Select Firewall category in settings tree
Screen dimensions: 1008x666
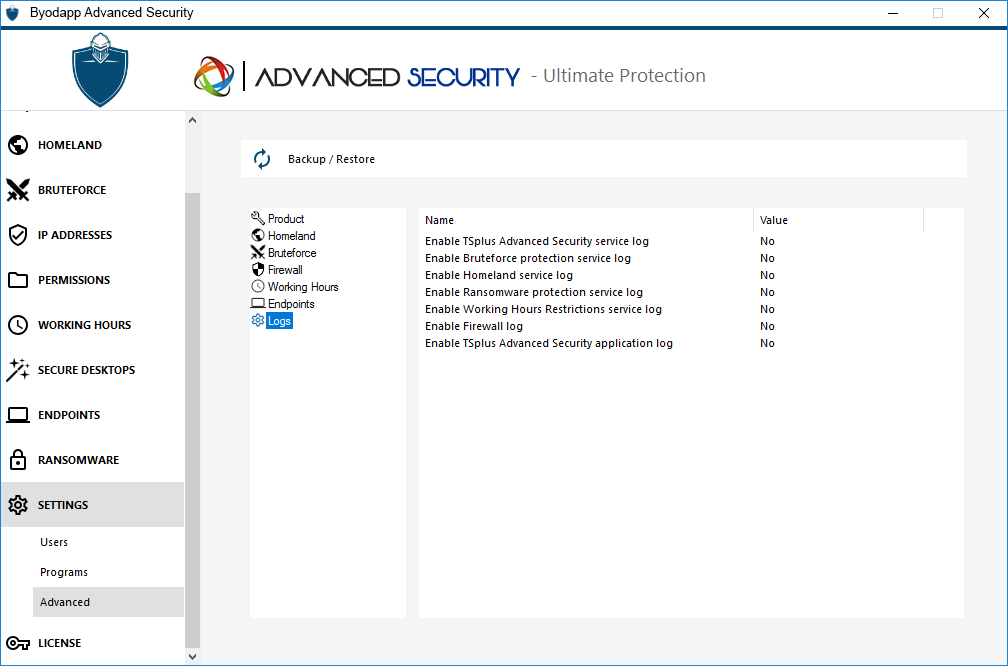[285, 270]
